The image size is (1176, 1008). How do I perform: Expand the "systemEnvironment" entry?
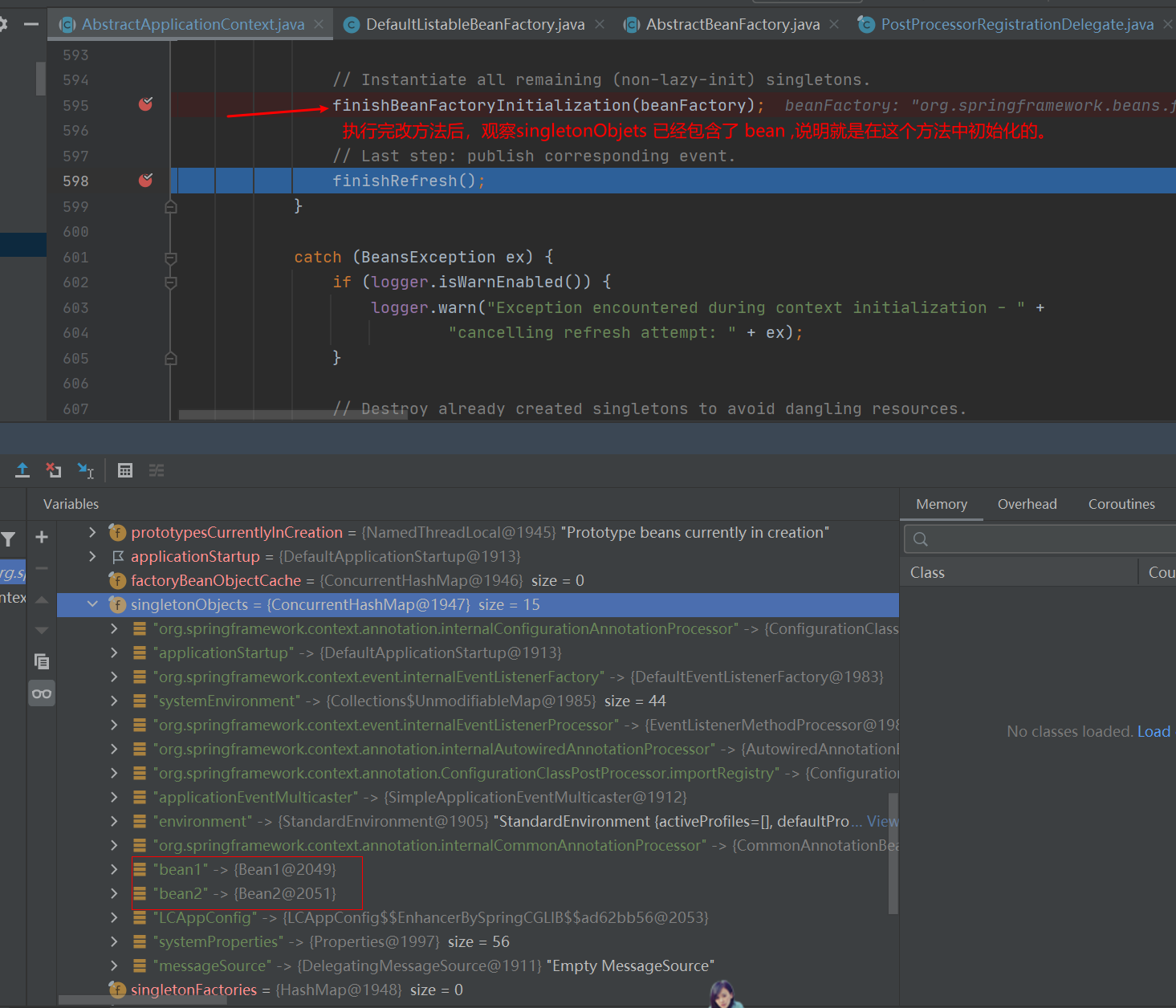click(114, 701)
